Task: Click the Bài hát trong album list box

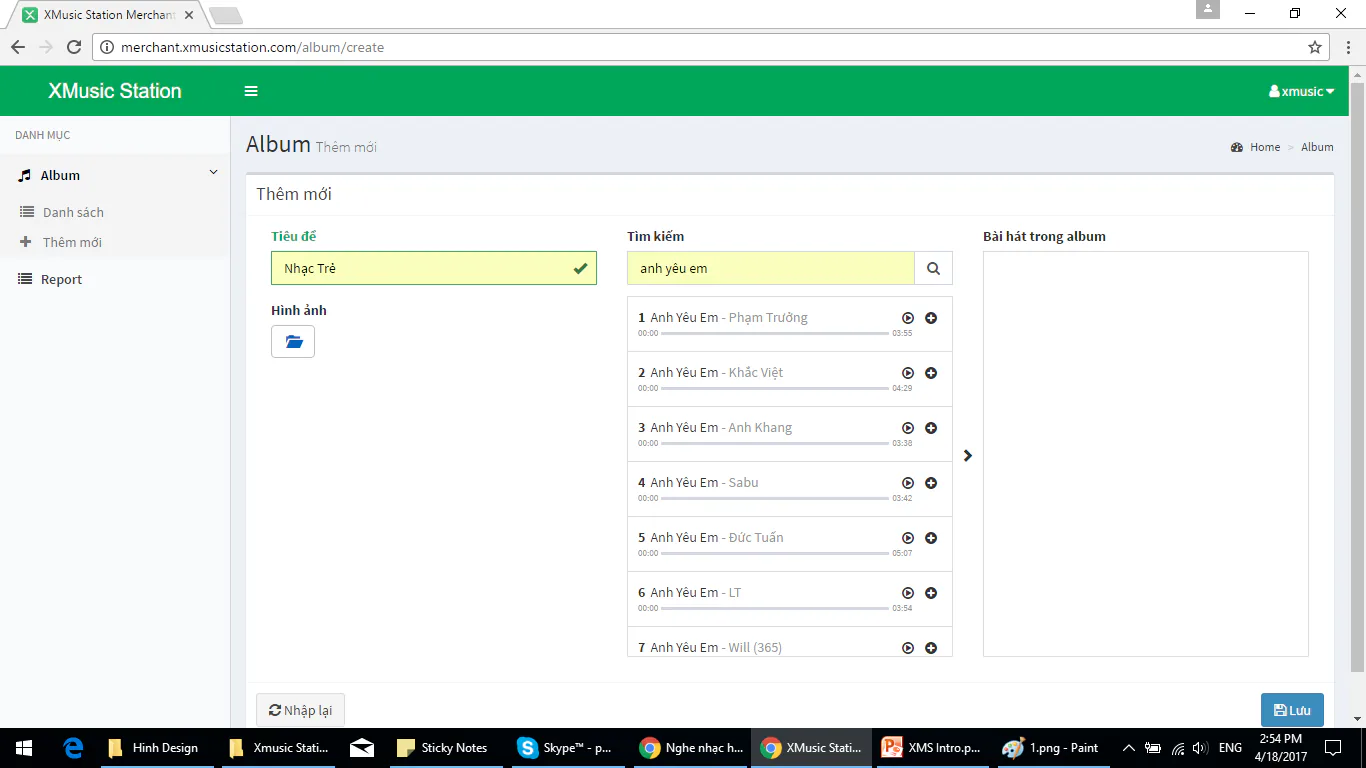Action: 1146,454
